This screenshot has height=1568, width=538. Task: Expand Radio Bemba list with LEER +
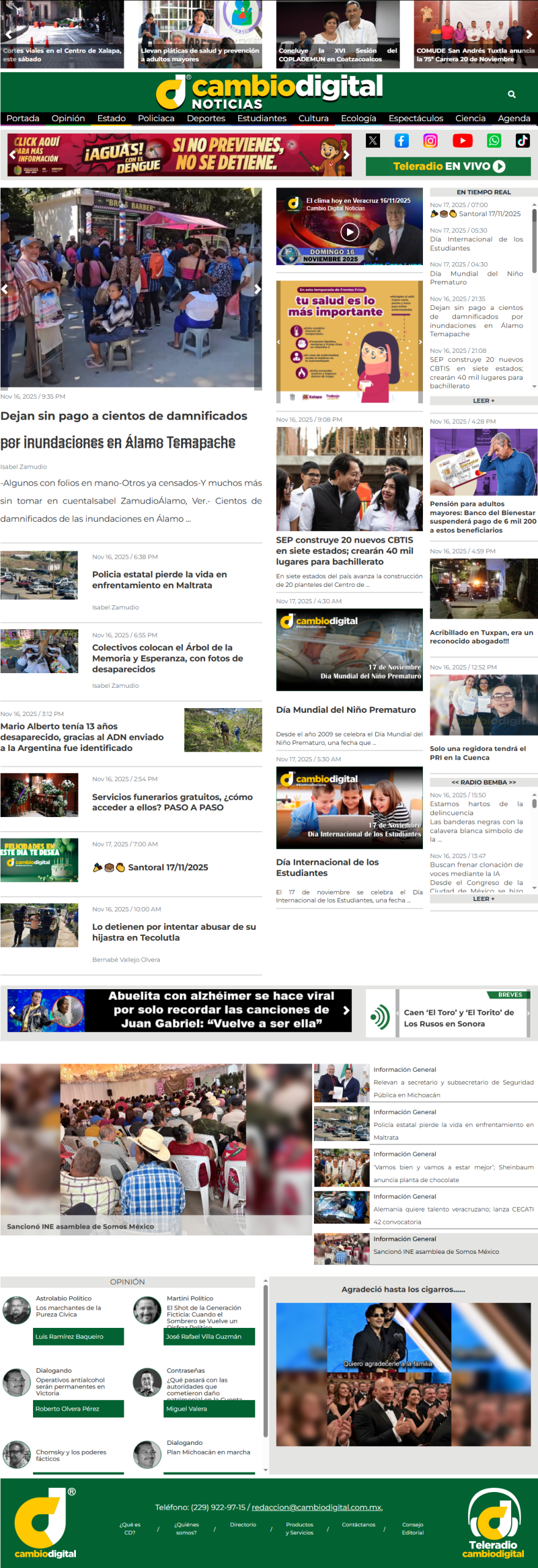(x=483, y=899)
